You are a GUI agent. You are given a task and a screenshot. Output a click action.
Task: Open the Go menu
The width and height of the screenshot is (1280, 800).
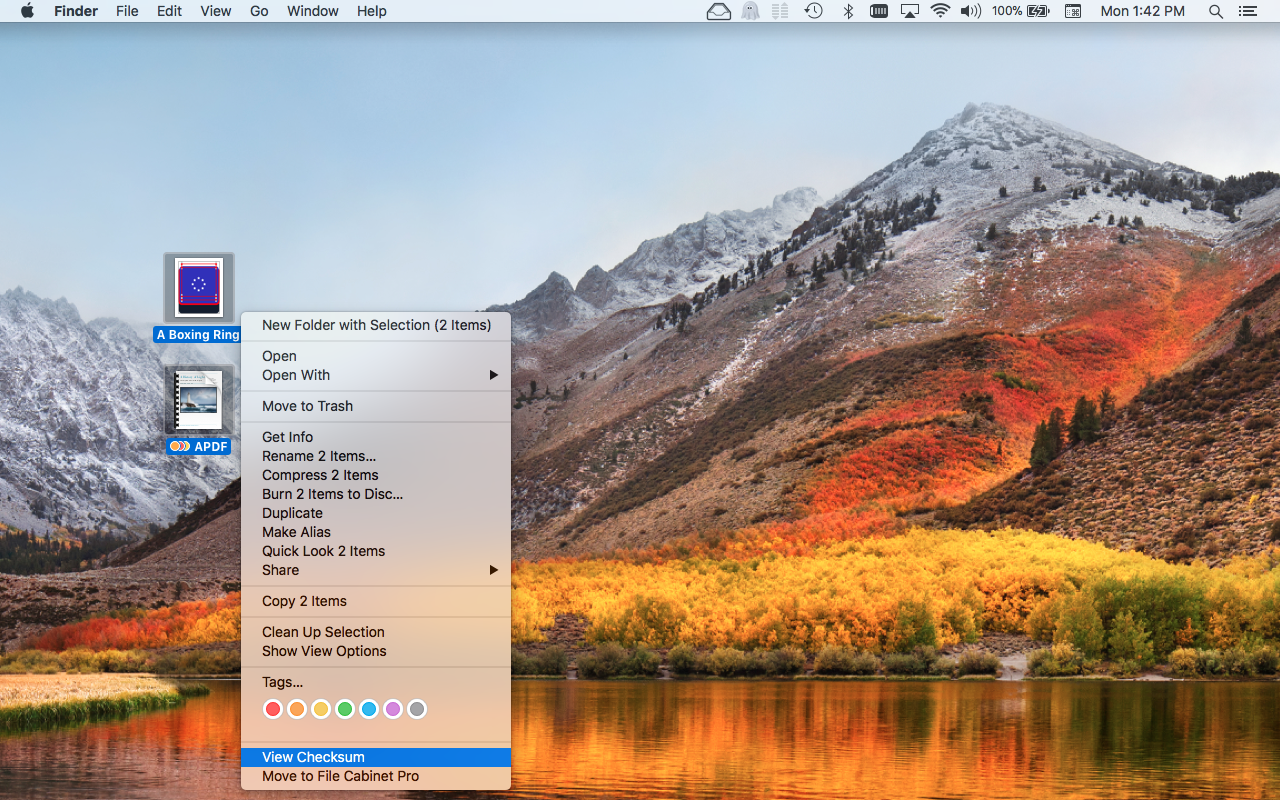pos(259,11)
